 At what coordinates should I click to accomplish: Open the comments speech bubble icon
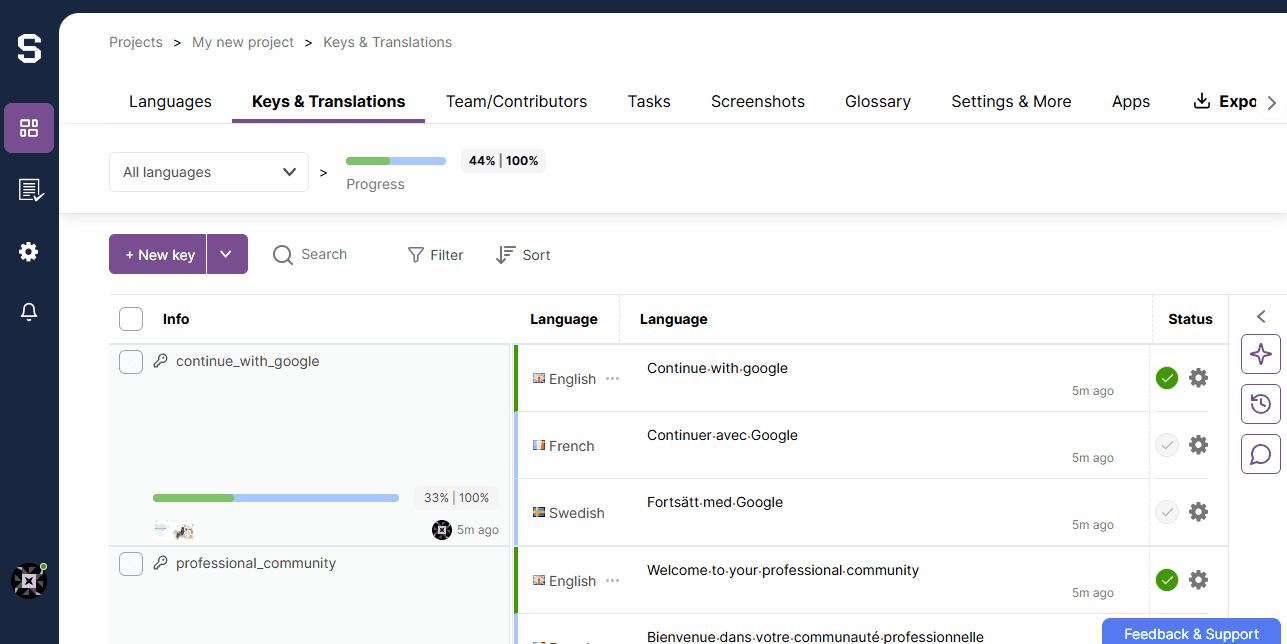click(1261, 454)
